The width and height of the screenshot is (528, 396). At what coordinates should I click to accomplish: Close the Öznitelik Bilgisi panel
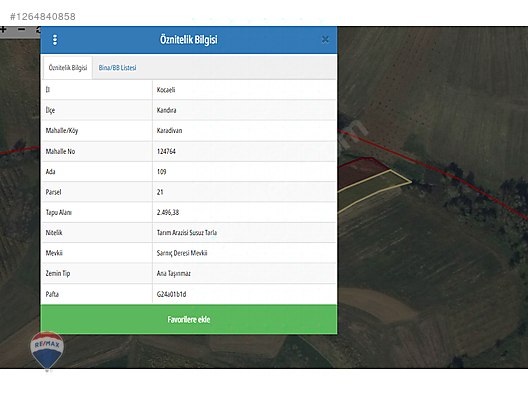325,39
